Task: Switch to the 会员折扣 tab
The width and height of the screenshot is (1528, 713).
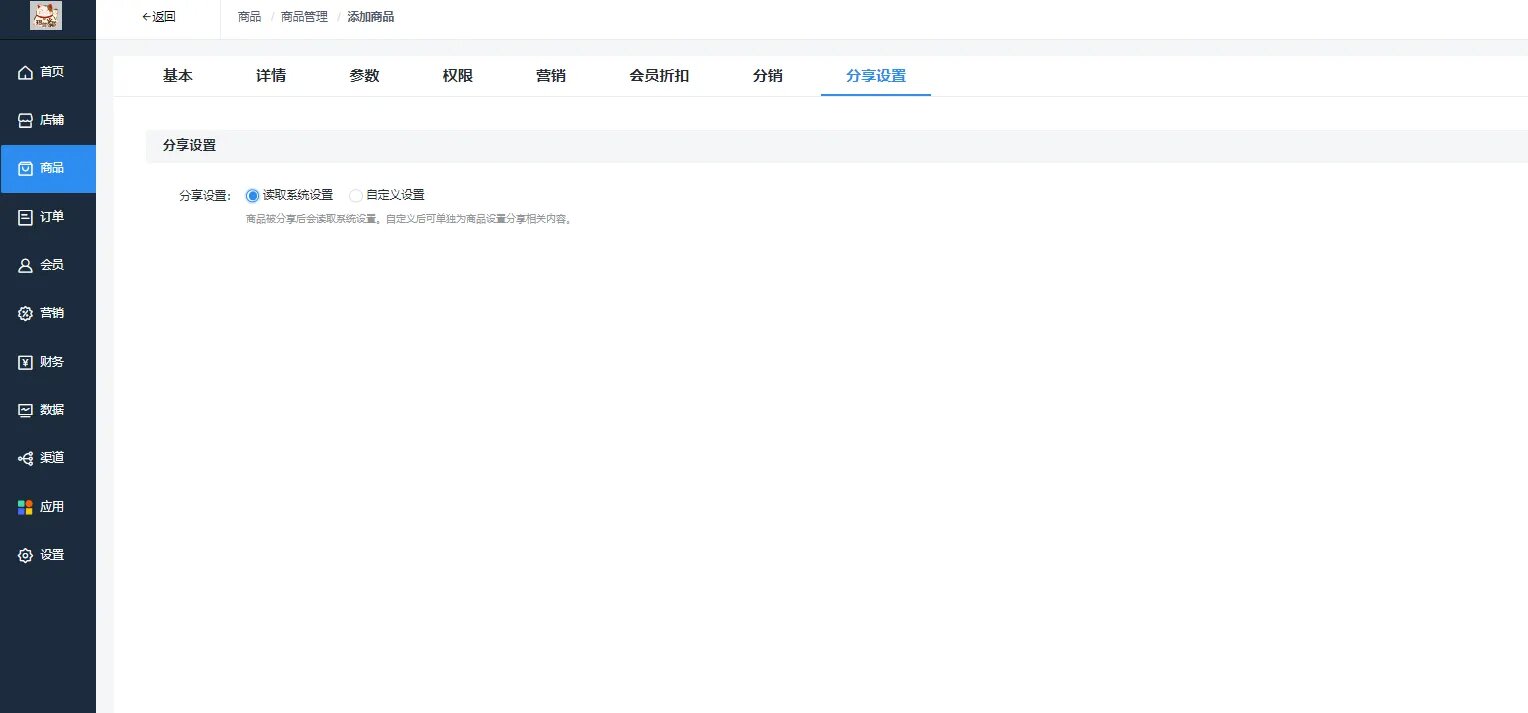Action: [659, 76]
